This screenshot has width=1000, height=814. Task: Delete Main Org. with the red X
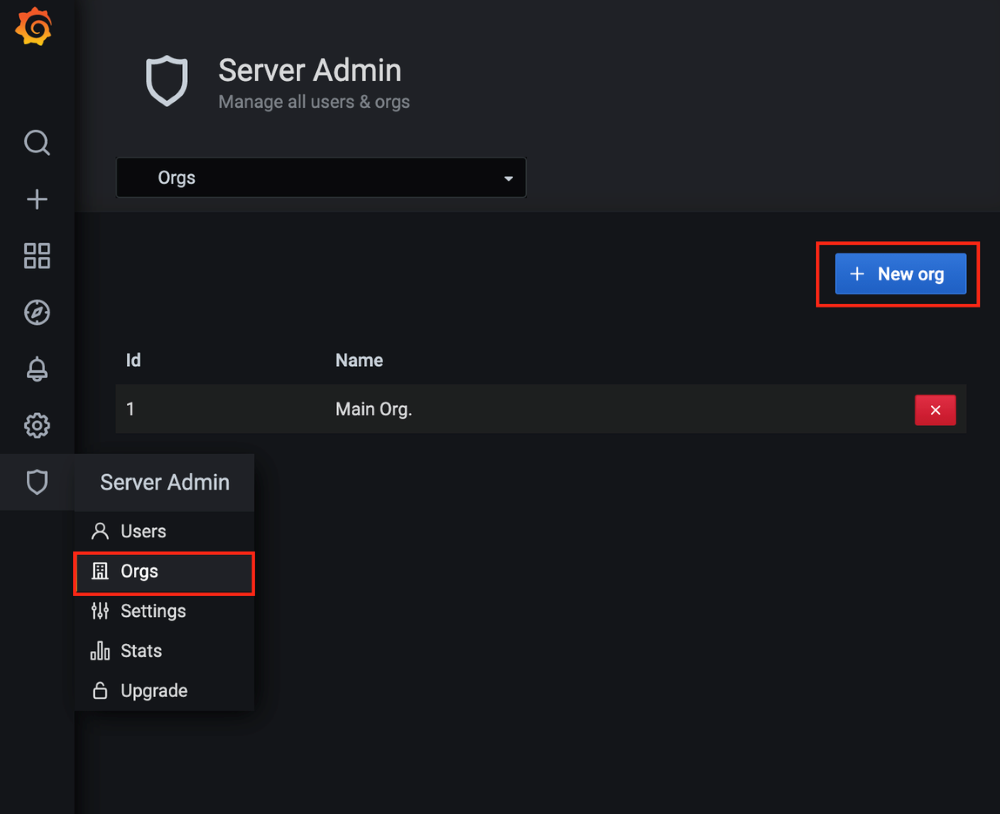click(935, 410)
